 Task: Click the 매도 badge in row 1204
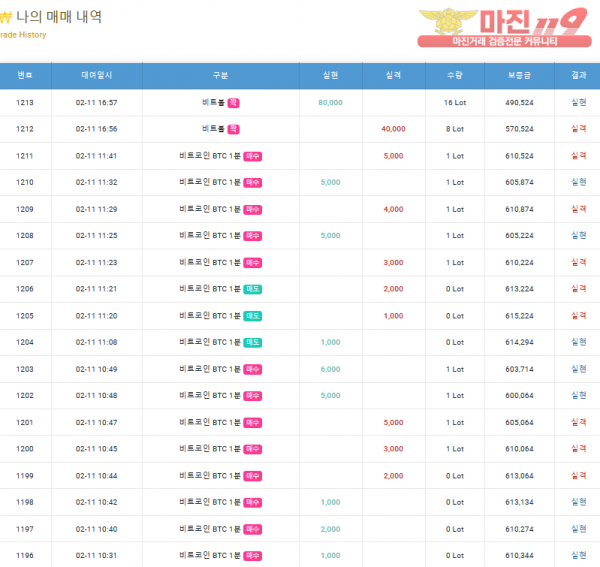(x=253, y=342)
